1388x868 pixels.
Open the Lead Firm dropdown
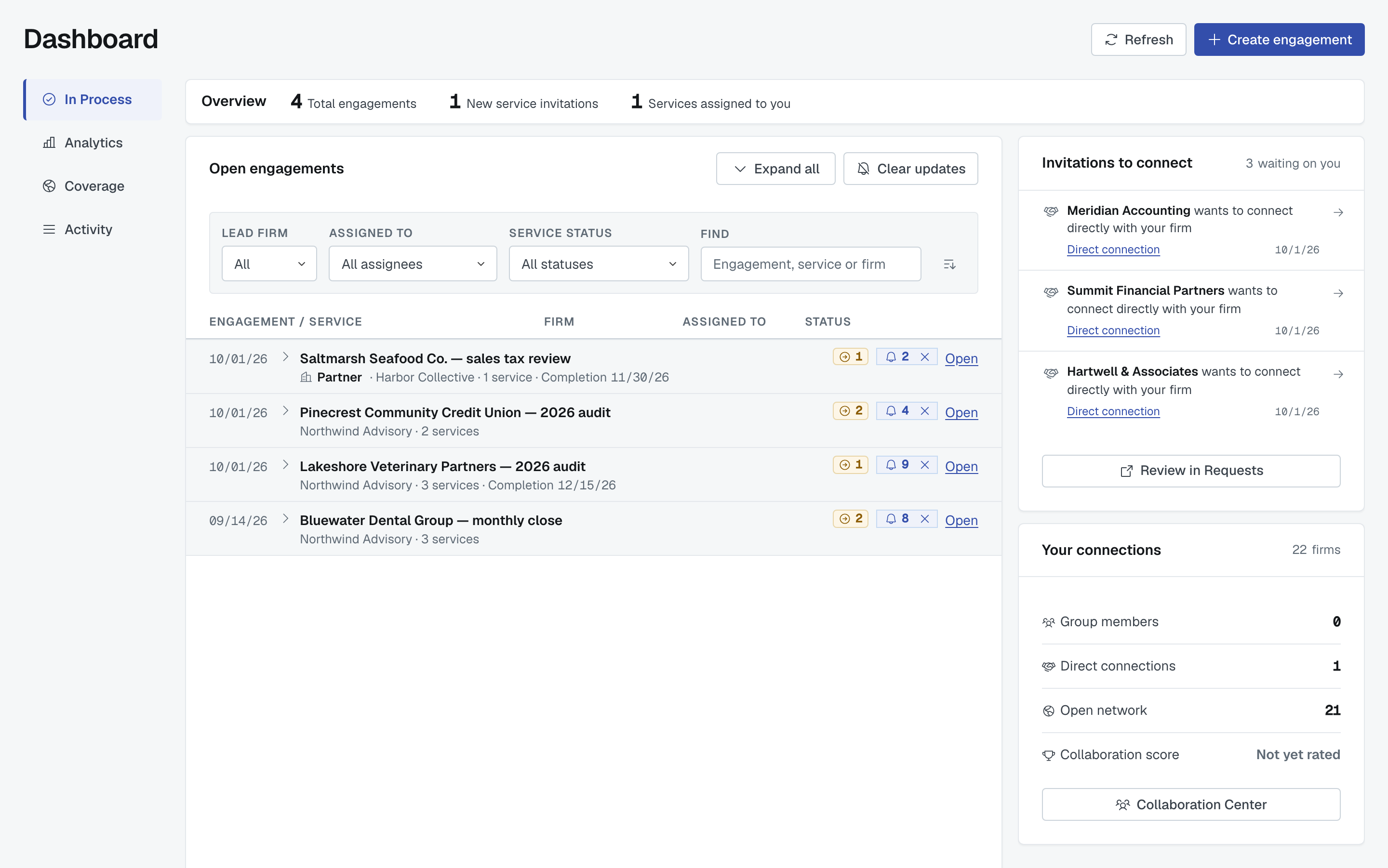point(269,264)
